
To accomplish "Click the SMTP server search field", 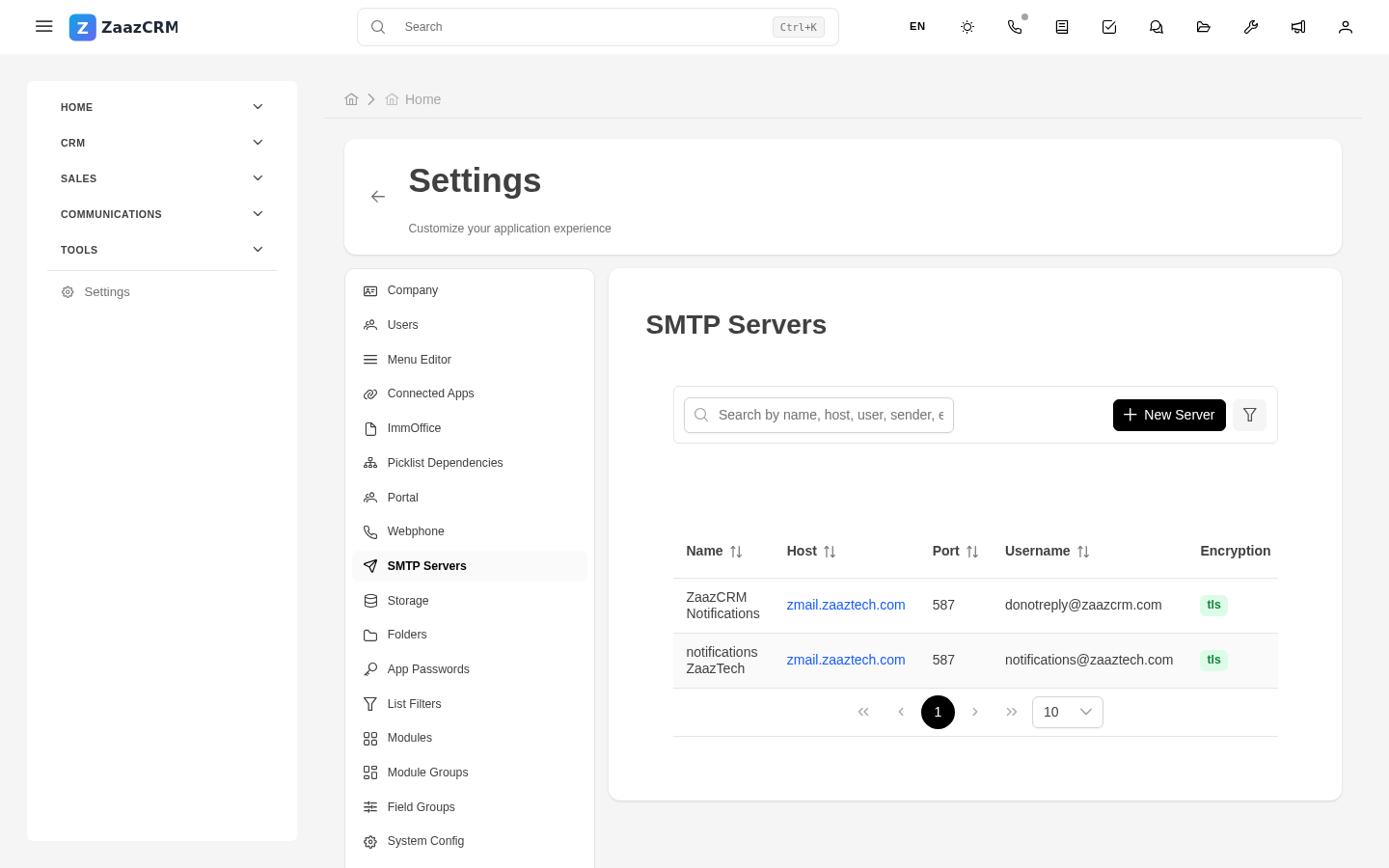I will click(x=819, y=415).
